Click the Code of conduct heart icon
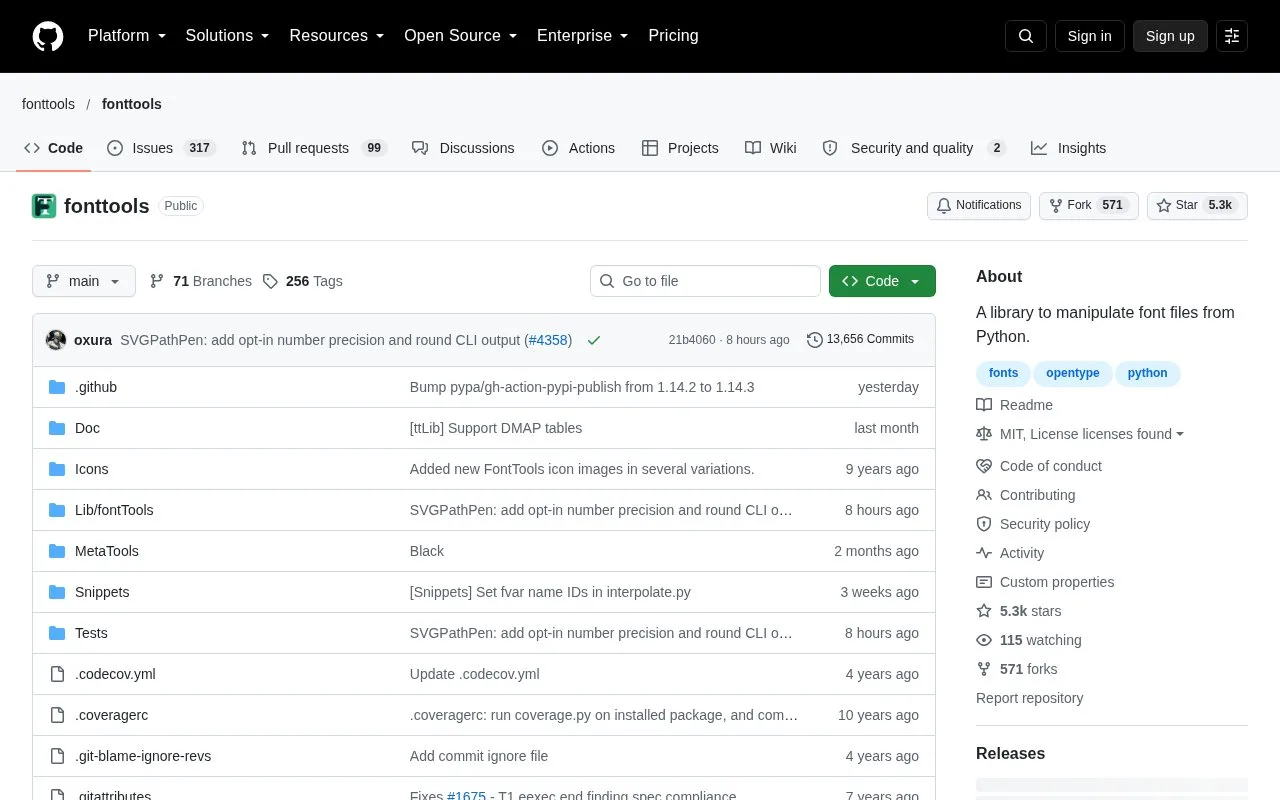The height and width of the screenshot is (800, 1280). (x=984, y=466)
